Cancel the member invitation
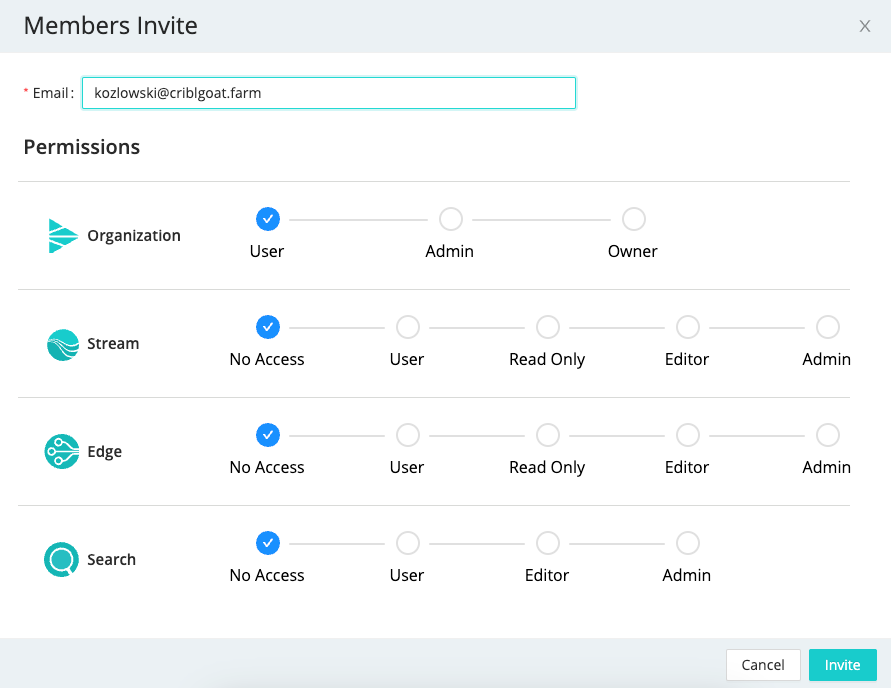The image size is (891, 688). coord(763,664)
